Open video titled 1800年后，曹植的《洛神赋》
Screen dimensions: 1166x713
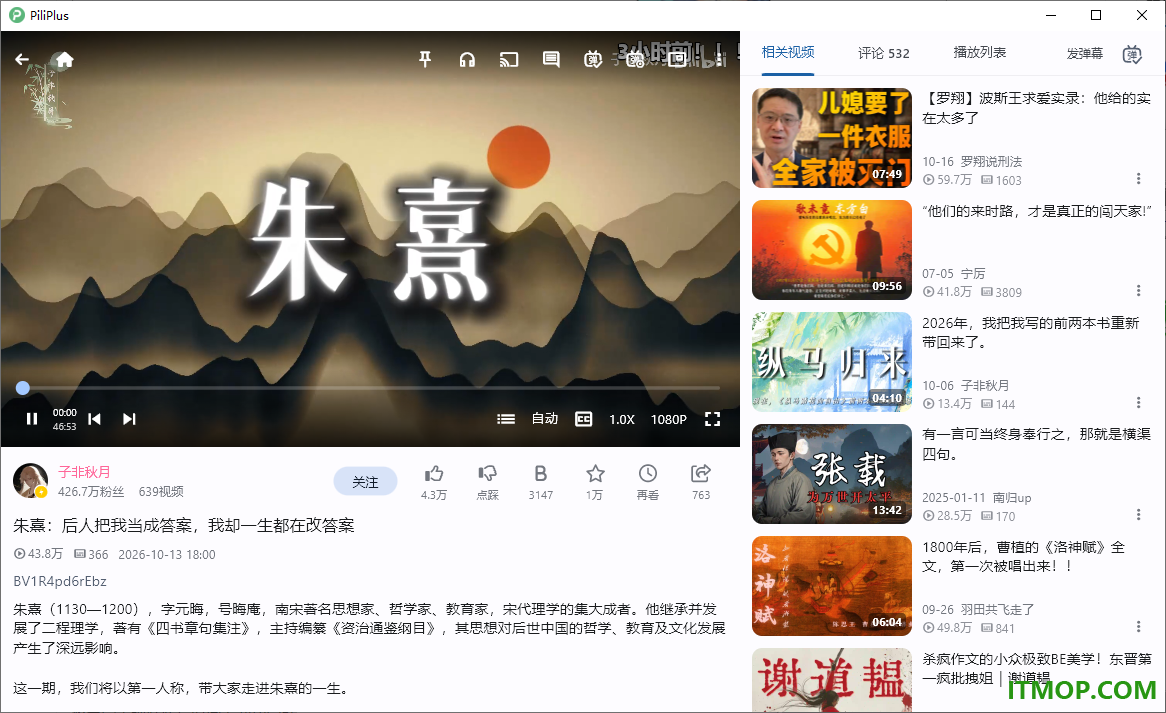click(1023, 557)
